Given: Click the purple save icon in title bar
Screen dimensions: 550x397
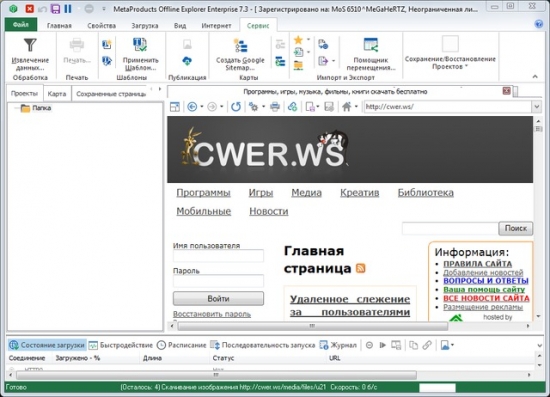Looking at the screenshot, I should coord(55,8).
